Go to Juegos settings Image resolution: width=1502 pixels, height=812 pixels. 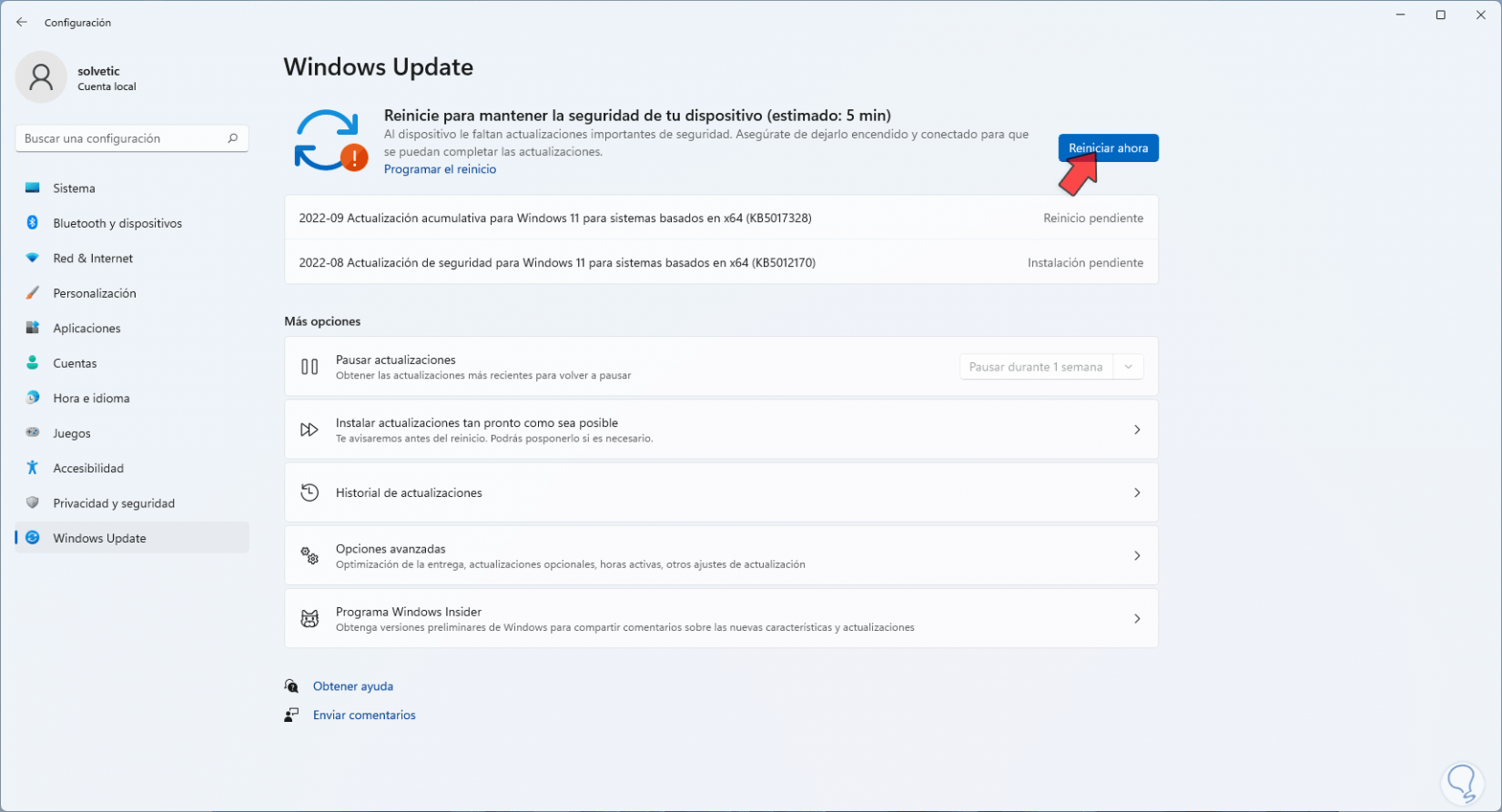132,433
